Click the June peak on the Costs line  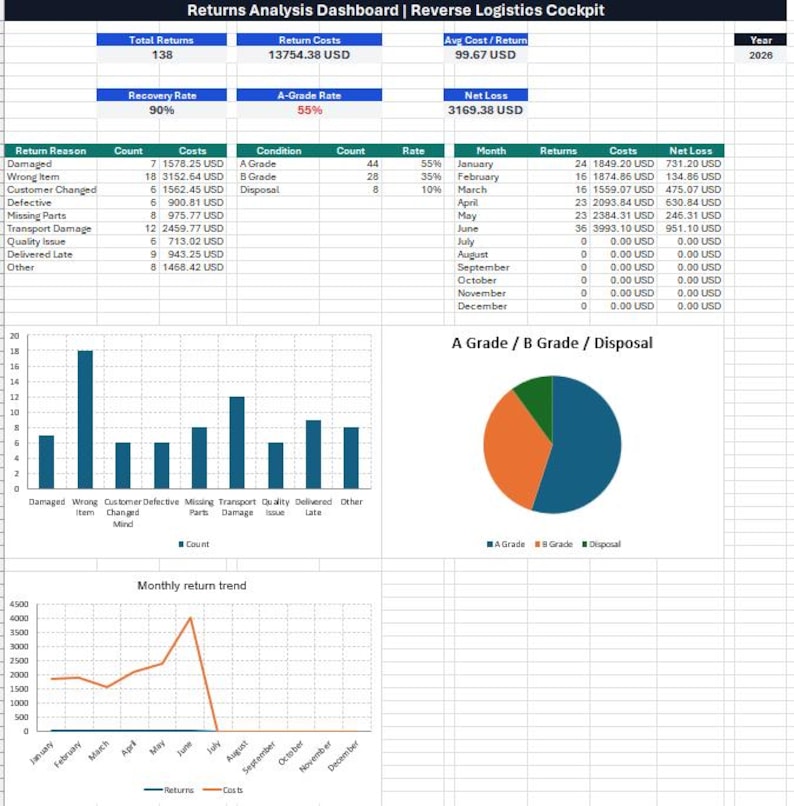coord(191,618)
